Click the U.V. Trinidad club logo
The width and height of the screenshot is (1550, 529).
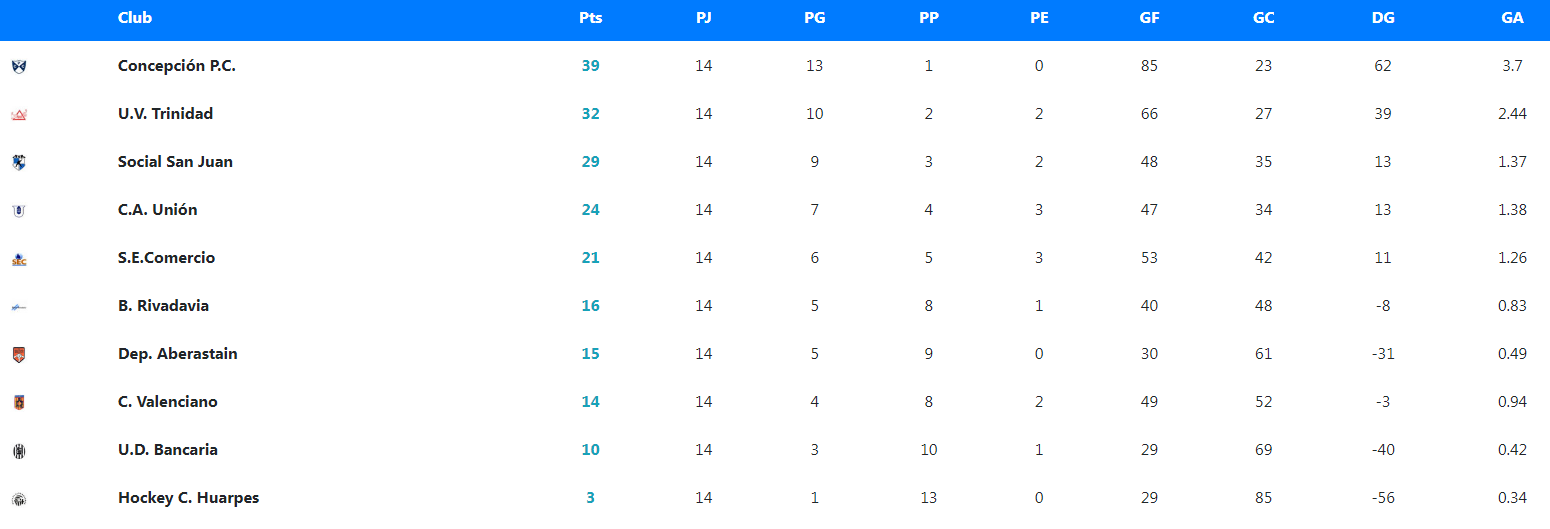click(x=19, y=114)
